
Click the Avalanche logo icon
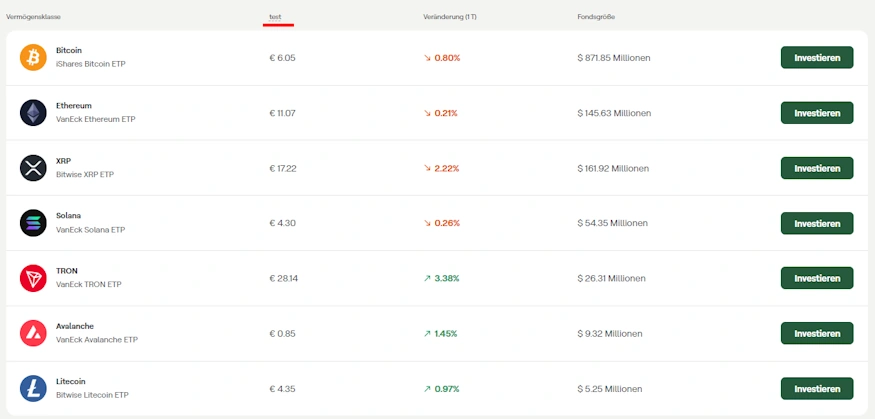point(33,333)
